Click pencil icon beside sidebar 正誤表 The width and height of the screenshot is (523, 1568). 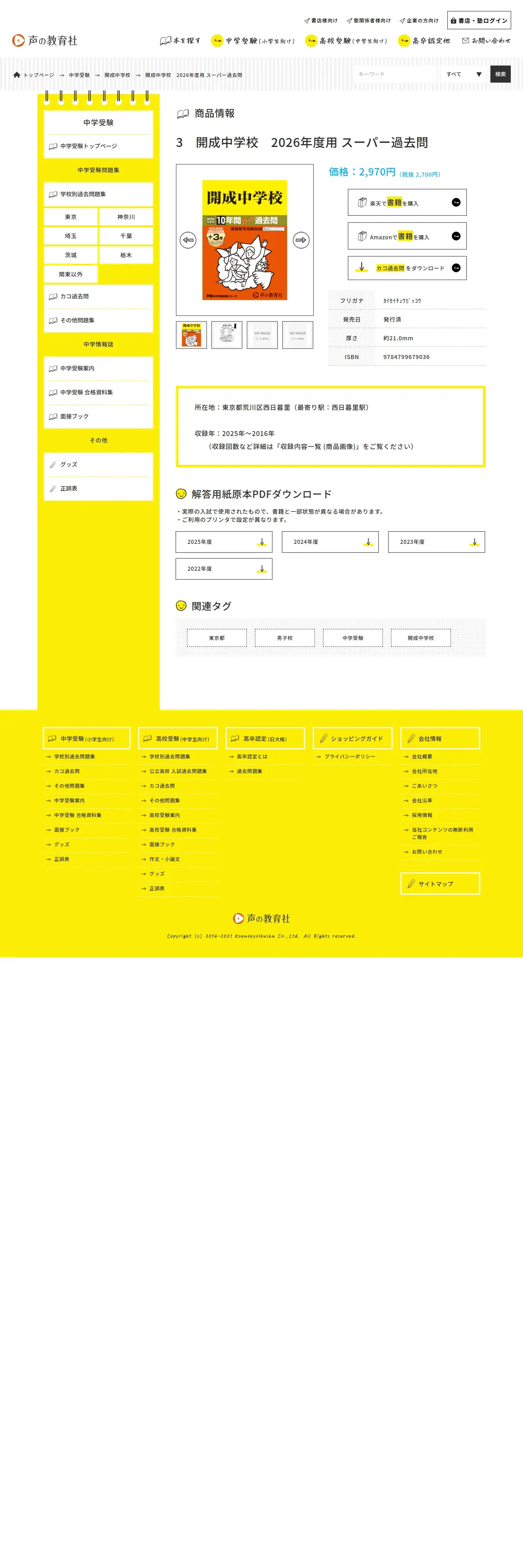point(53,489)
